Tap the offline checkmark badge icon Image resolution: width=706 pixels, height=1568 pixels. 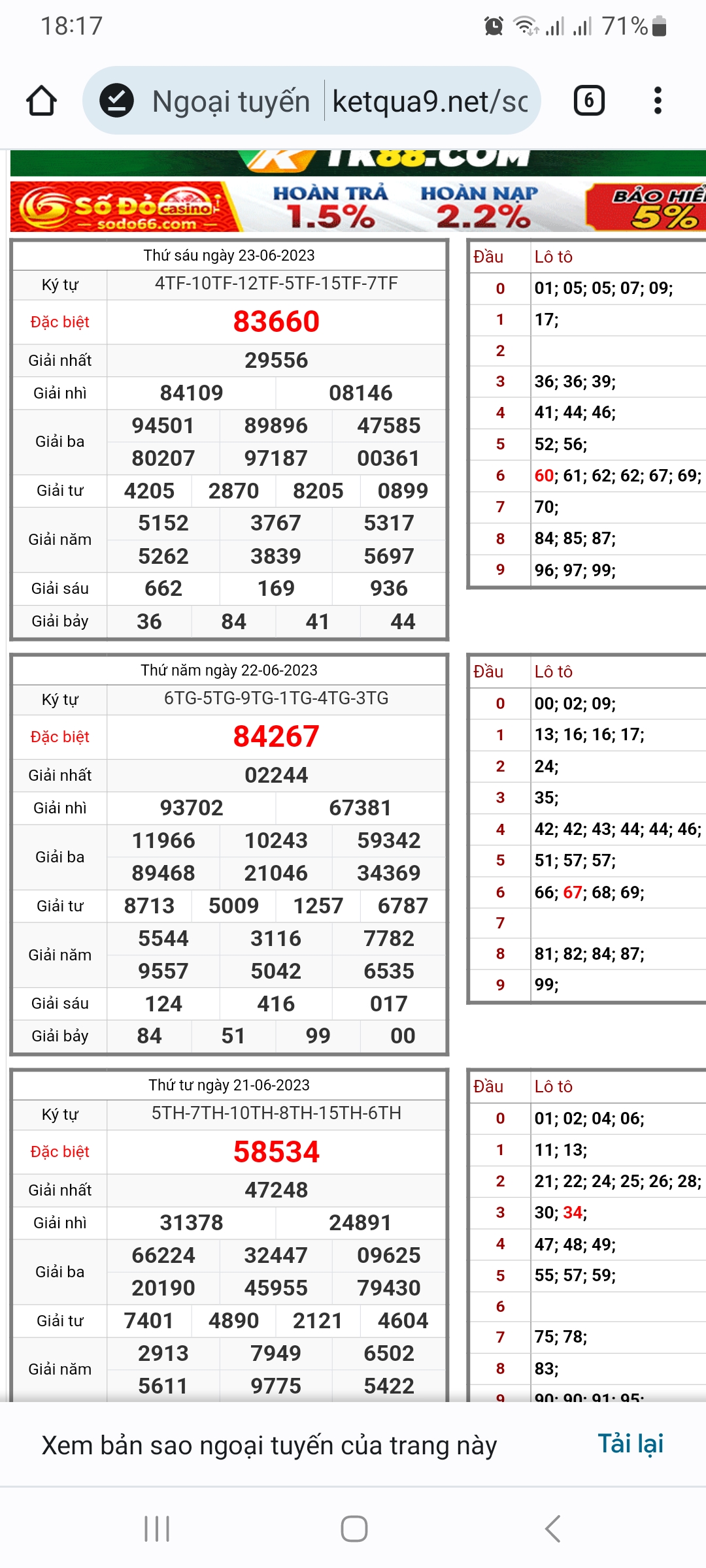click(116, 101)
